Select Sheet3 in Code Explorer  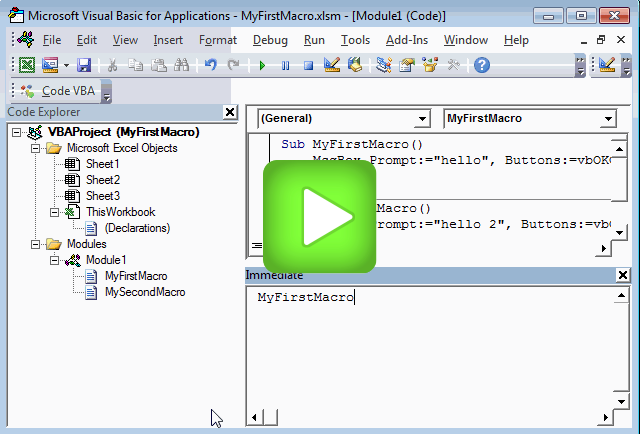pyautogui.click(x=102, y=196)
